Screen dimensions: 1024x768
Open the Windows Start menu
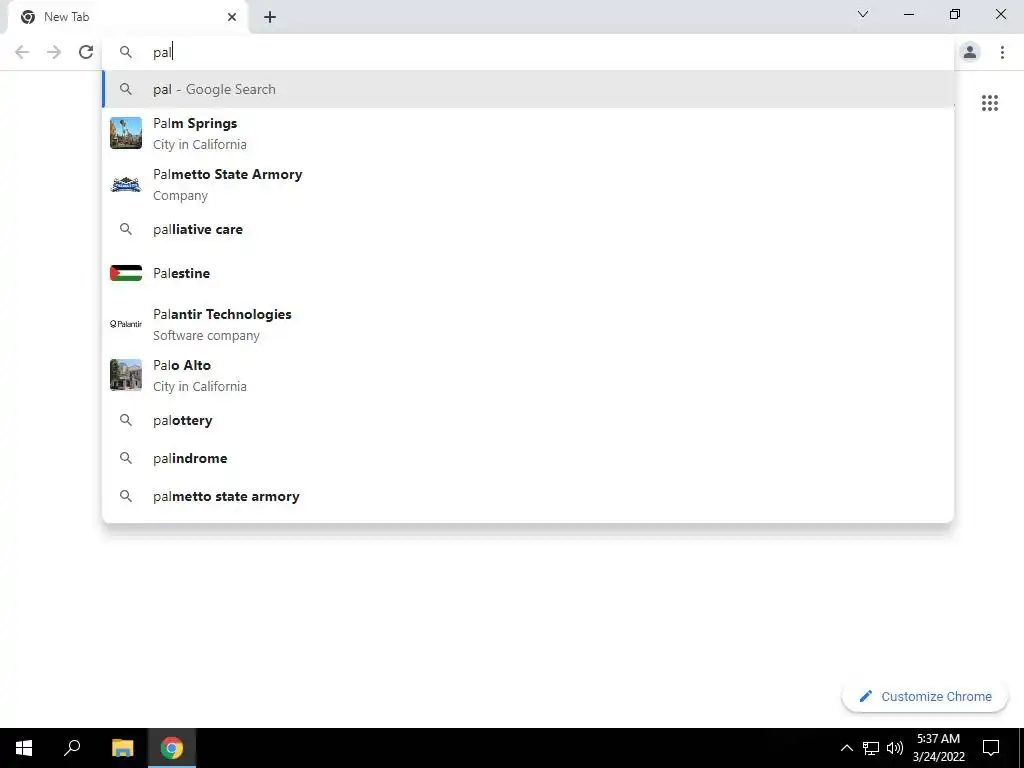point(24,748)
